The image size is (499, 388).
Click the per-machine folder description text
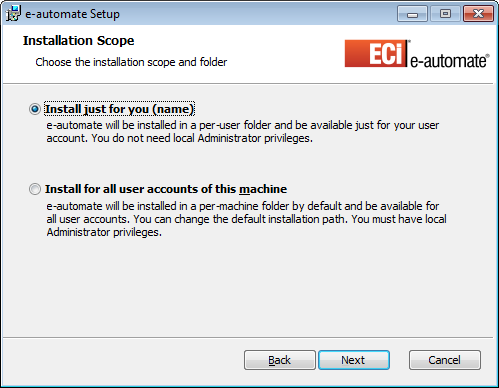coord(246,219)
